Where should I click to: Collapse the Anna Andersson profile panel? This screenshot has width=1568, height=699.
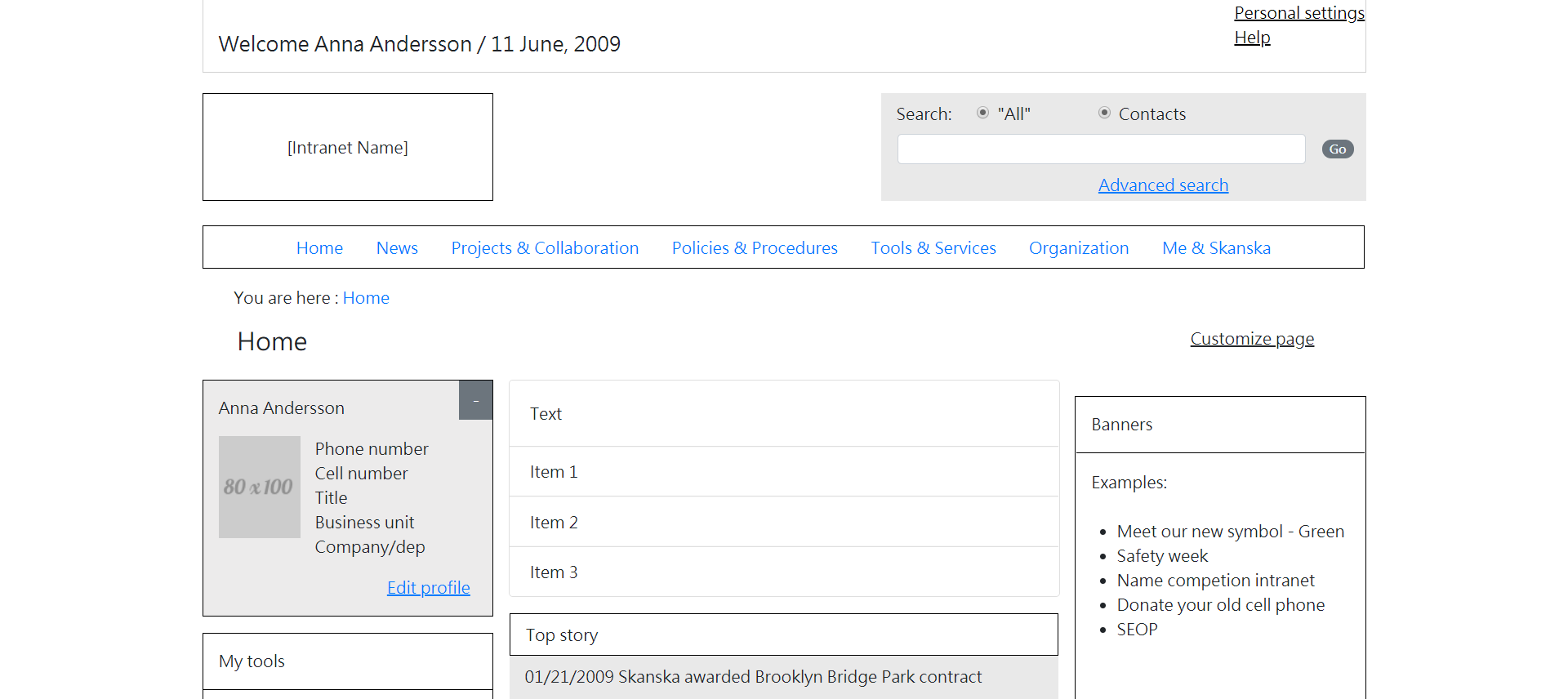tap(475, 400)
